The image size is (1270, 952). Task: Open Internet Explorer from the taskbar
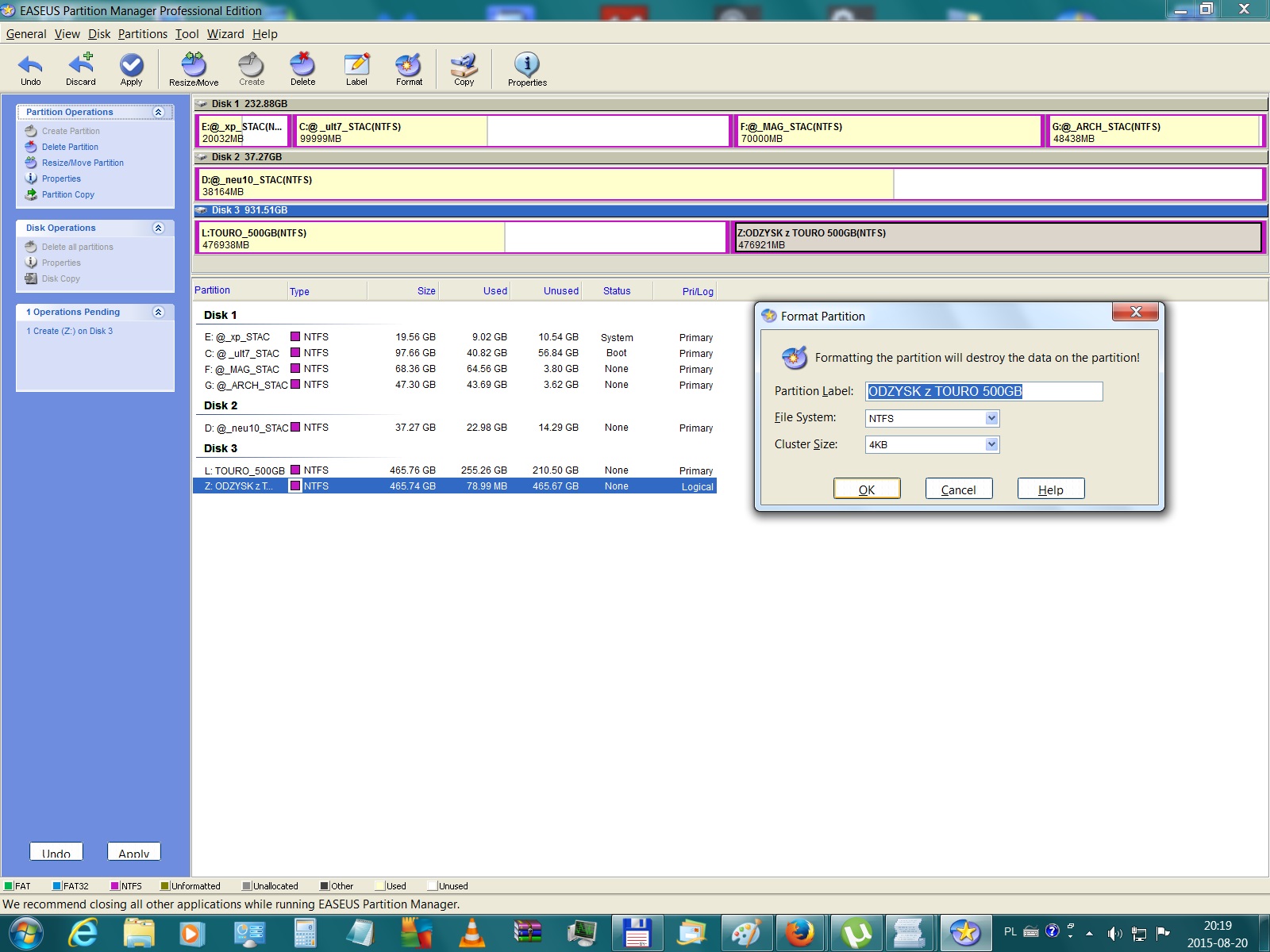pyautogui.click(x=83, y=933)
